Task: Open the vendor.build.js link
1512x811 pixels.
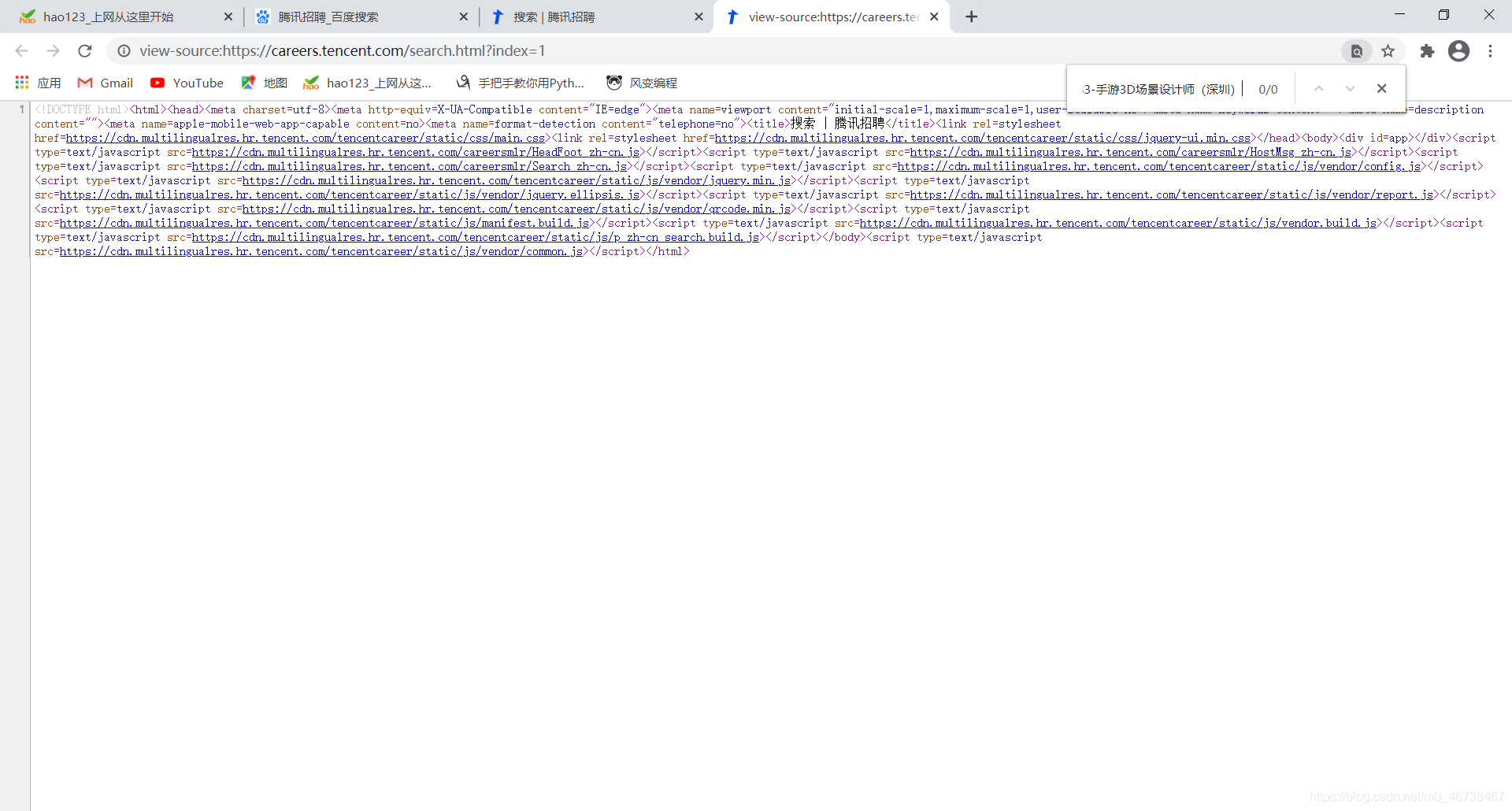Action: (1118, 224)
